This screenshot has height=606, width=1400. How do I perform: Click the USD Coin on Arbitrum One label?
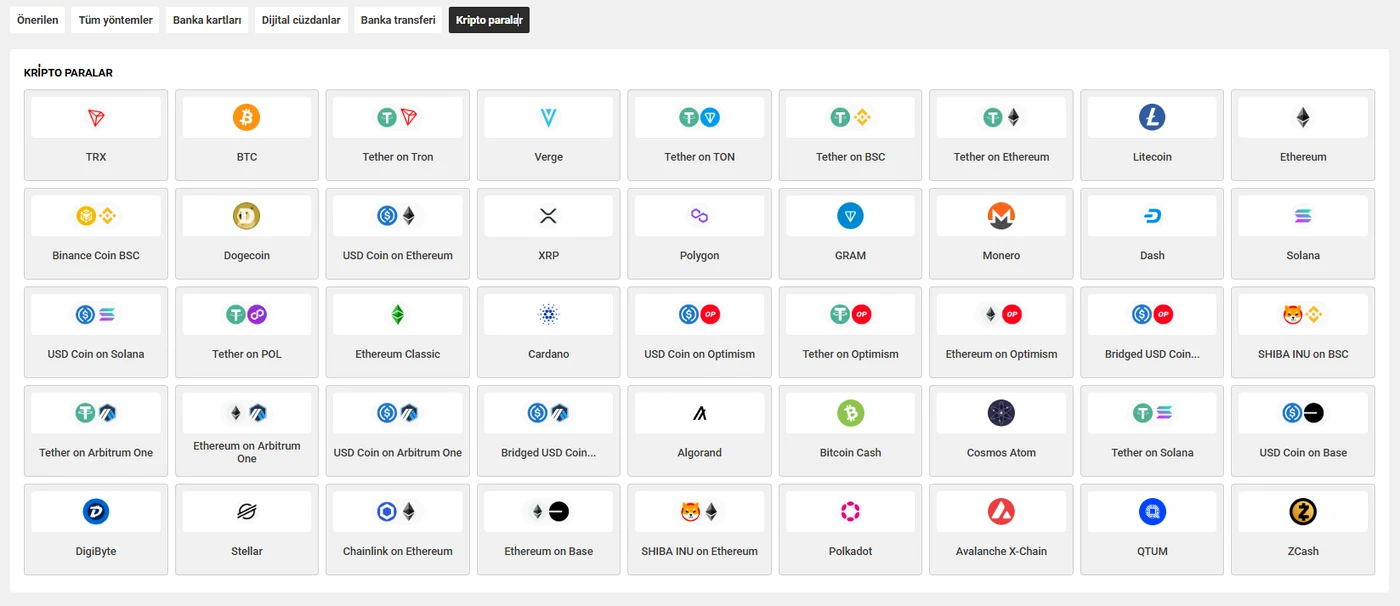click(x=398, y=453)
